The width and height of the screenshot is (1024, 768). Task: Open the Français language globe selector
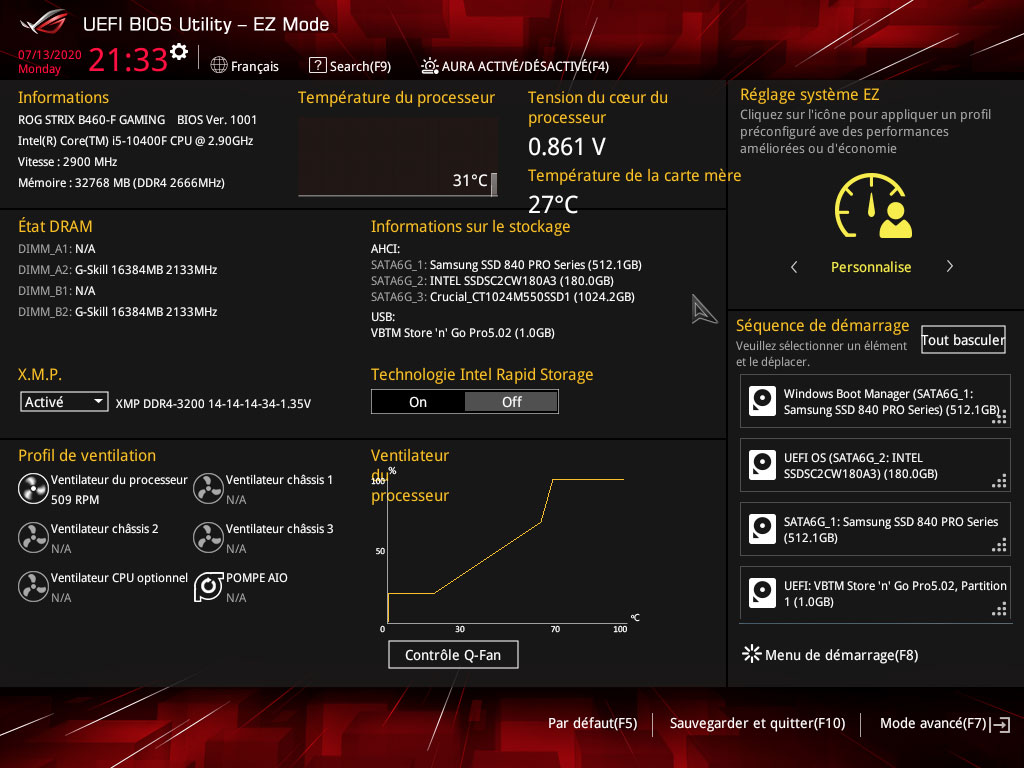(x=245, y=66)
